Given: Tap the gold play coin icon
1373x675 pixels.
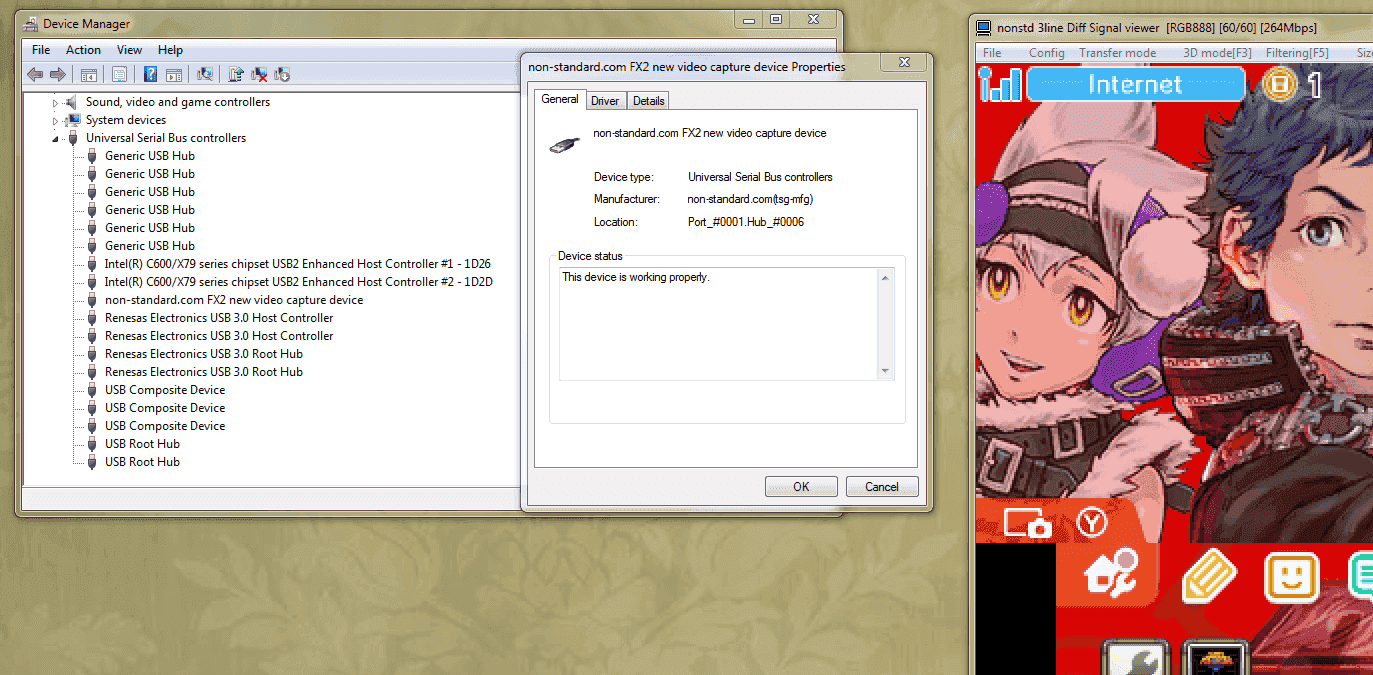Looking at the screenshot, I should 1278,85.
